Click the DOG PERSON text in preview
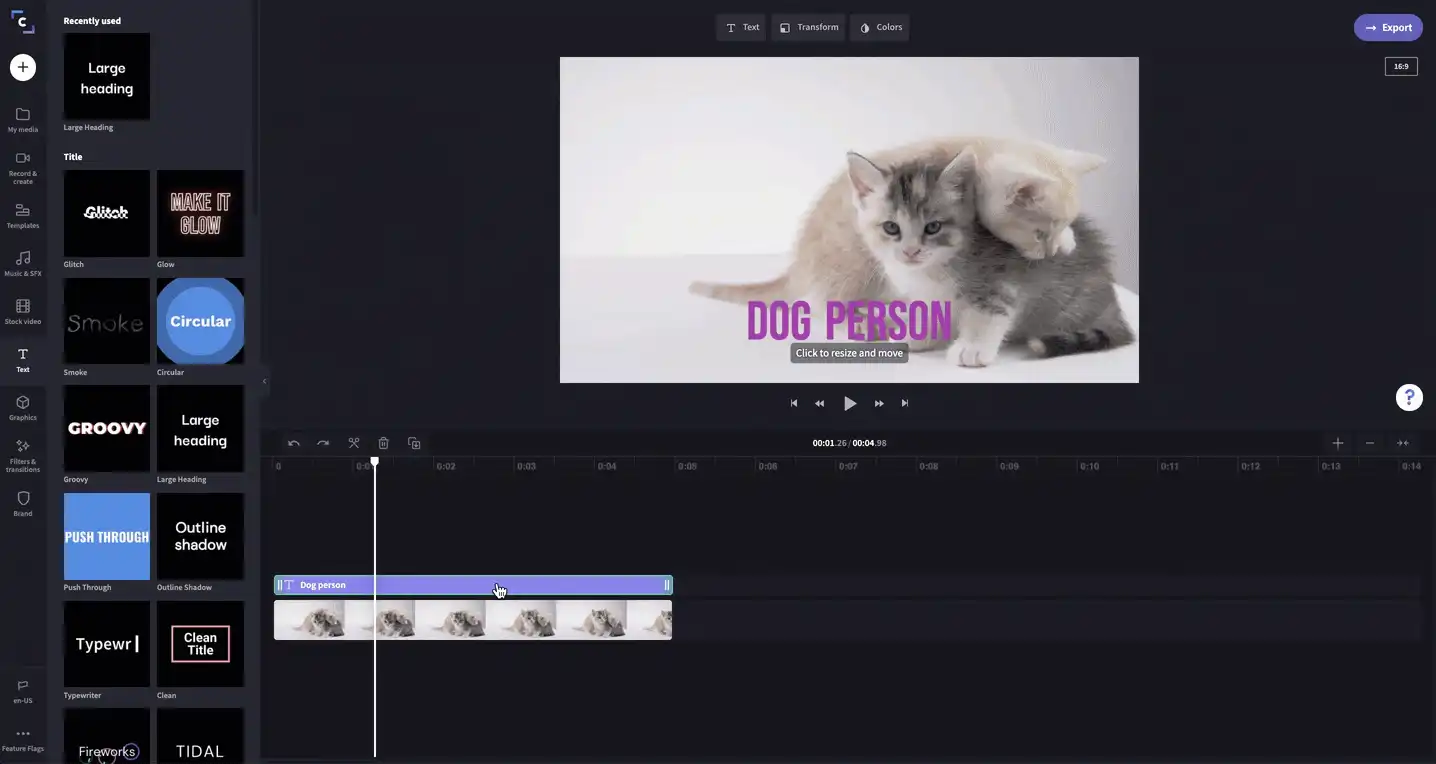 click(x=849, y=320)
